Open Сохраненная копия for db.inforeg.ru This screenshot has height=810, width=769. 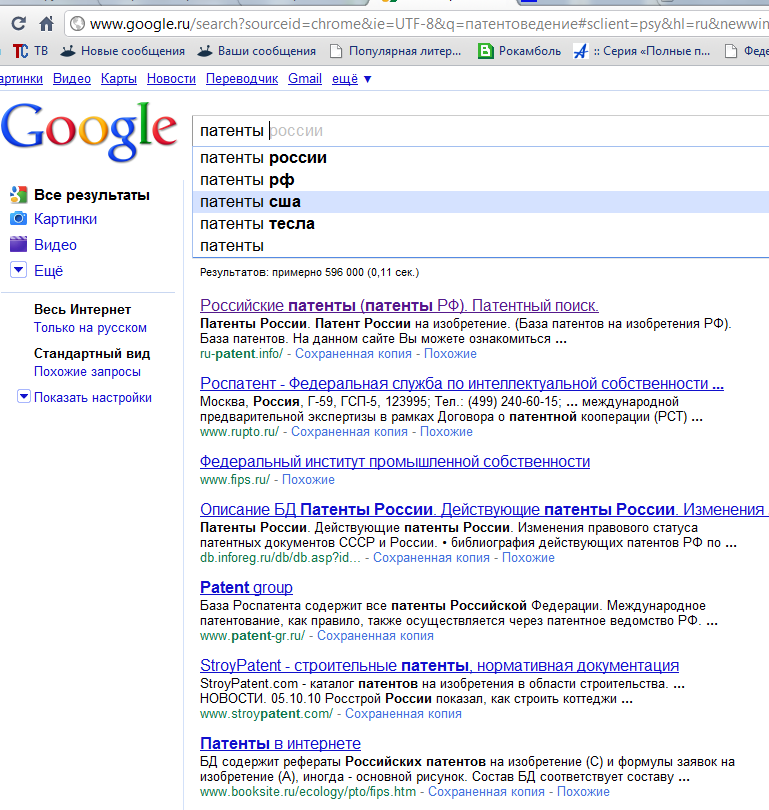[x=431, y=558]
